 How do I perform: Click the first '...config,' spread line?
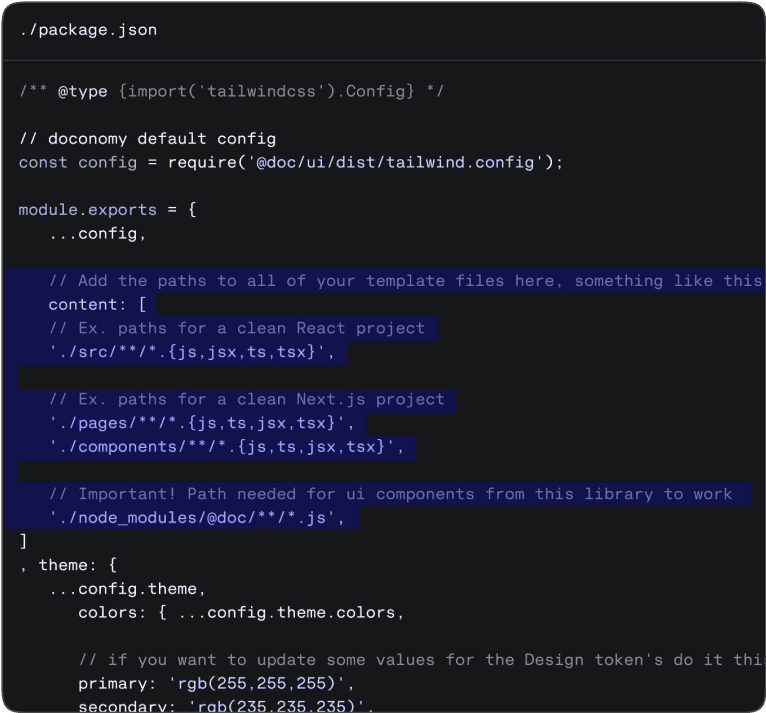coord(97,233)
